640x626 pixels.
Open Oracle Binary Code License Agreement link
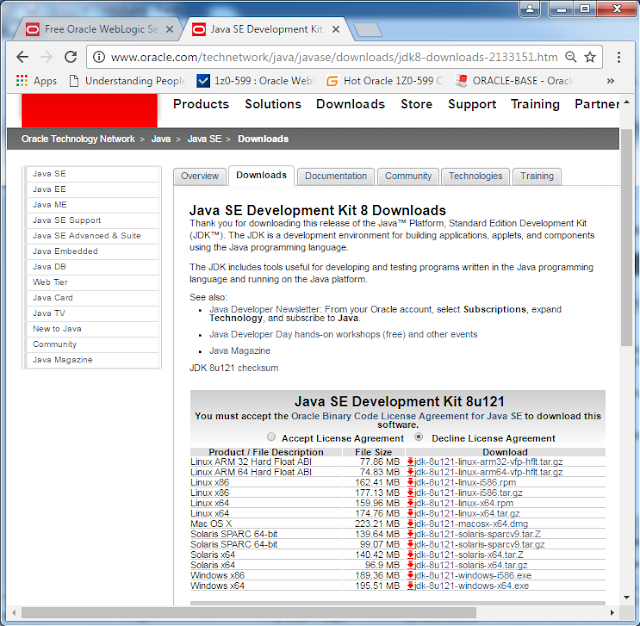pos(407,416)
